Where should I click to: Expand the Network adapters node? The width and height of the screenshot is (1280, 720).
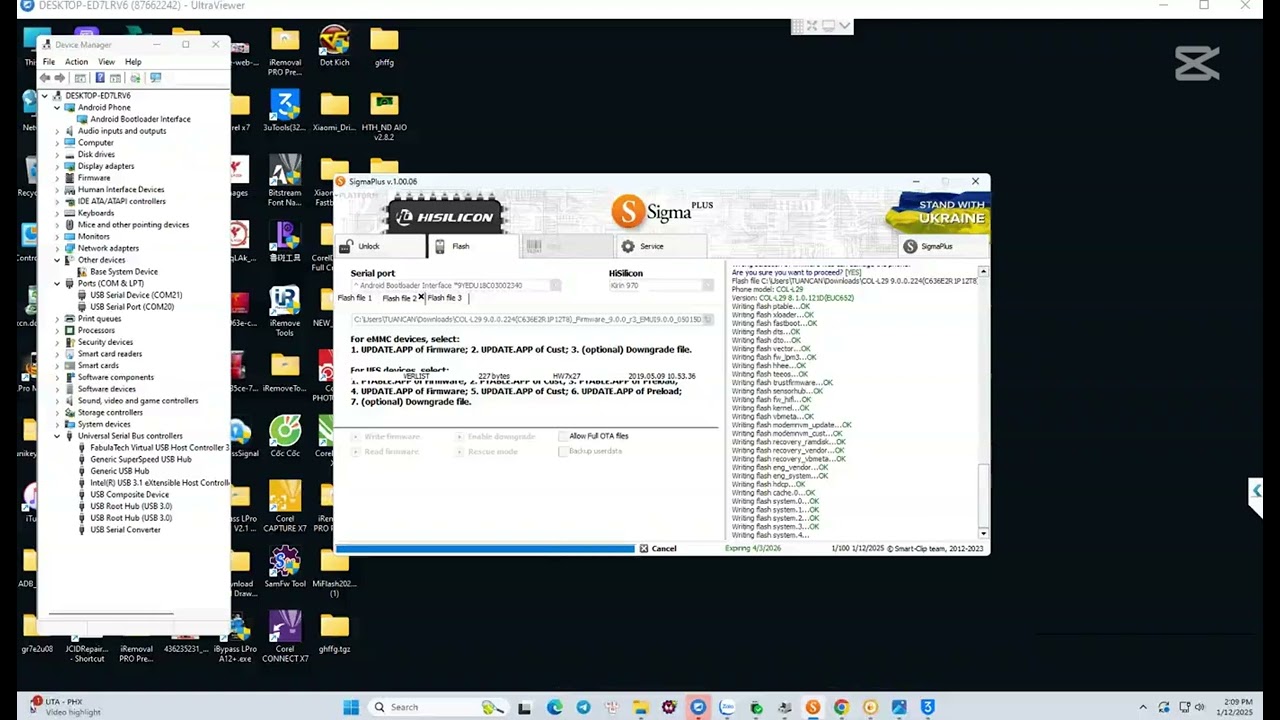click(57, 248)
